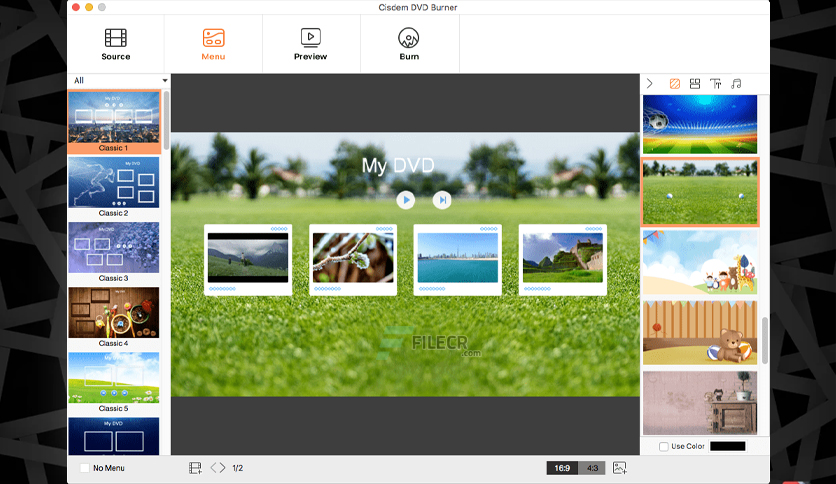The width and height of the screenshot is (836, 484).
Task: Open the frame layout icon
Action: point(695,84)
